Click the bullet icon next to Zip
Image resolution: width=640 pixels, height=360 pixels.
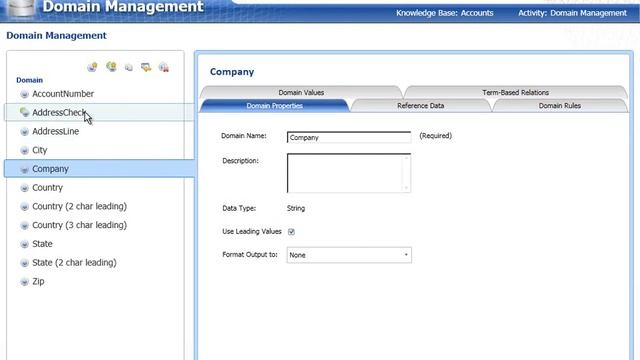[x=24, y=282]
